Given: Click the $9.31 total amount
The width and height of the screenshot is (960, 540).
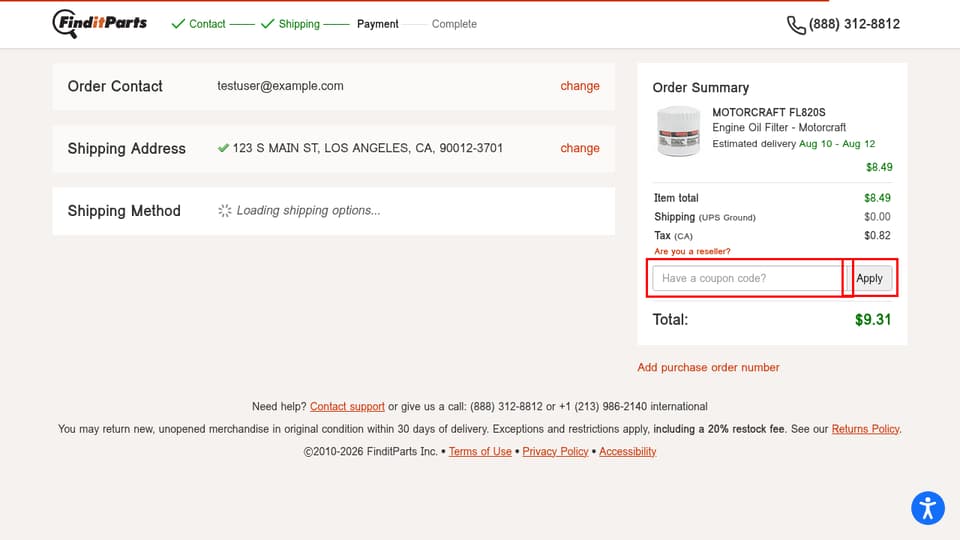Looking at the screenshot, I should (873, 320).
